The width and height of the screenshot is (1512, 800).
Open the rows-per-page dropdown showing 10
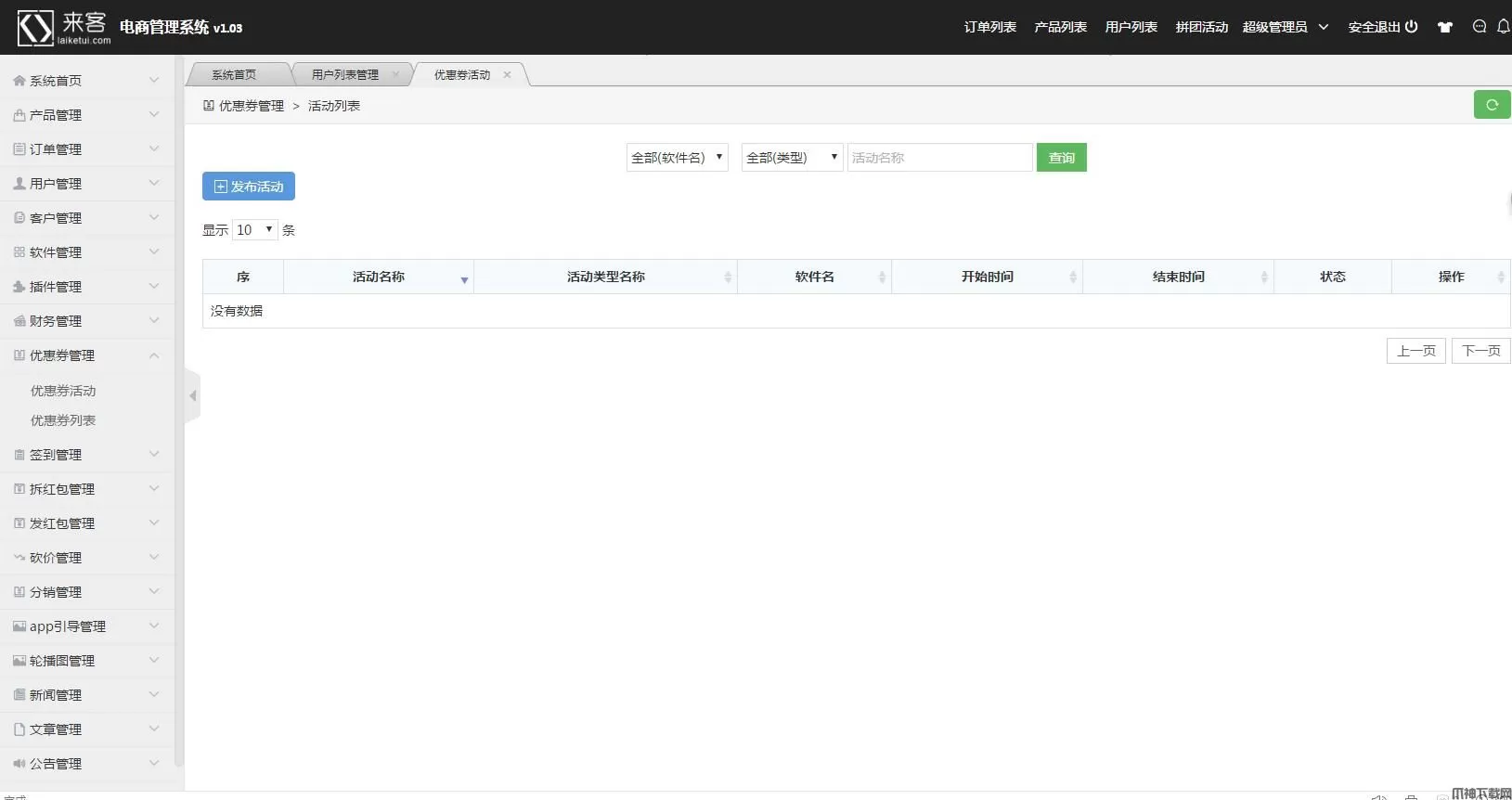click(x=254, y=230)
